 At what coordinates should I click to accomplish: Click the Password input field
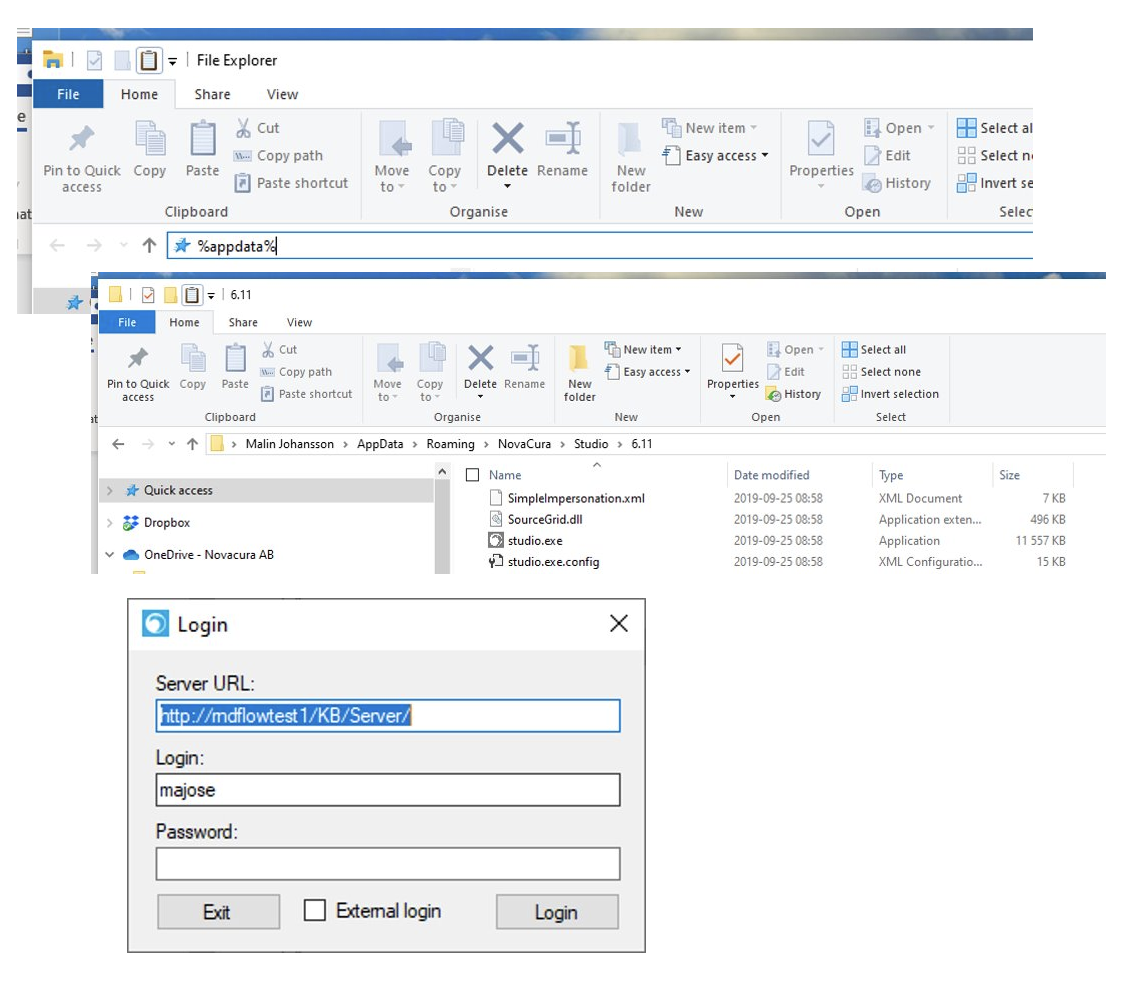(388, 863)
